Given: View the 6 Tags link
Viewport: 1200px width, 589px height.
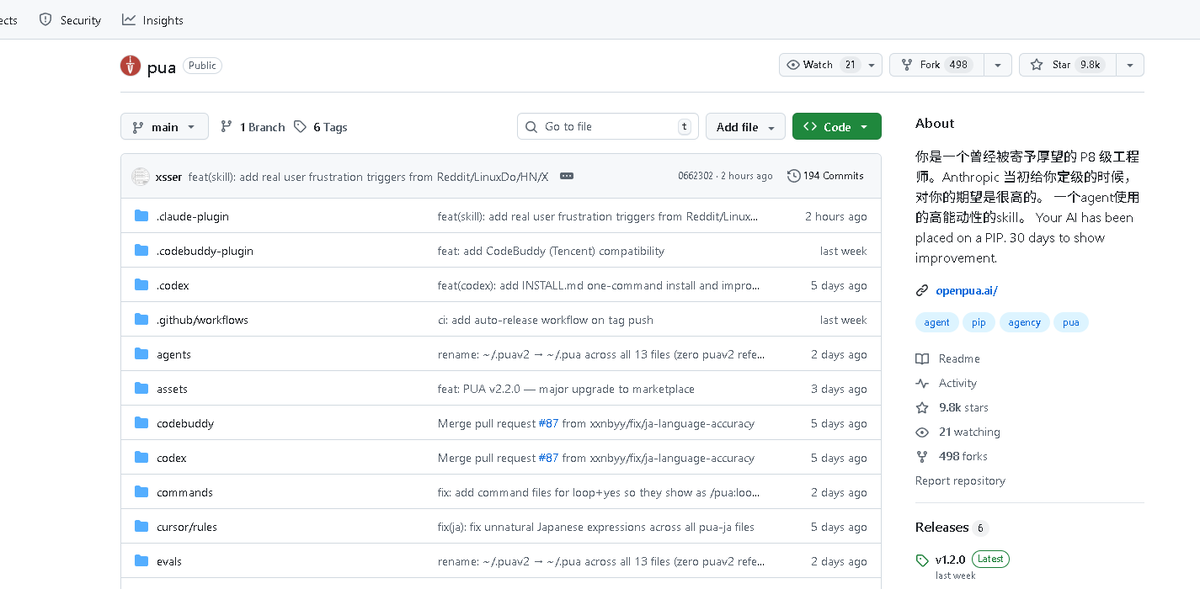Looking at the screenshot, I should tap(320, 127).
